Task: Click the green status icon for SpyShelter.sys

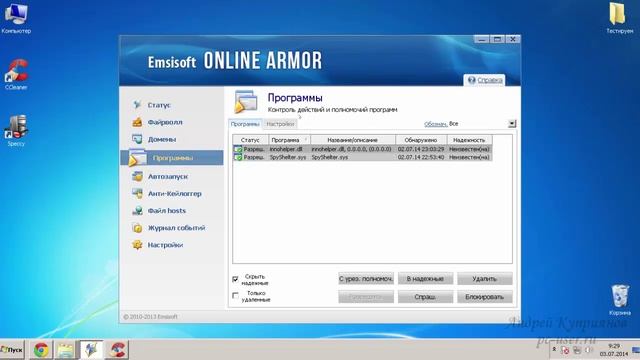Action: (x=238, y=157)
